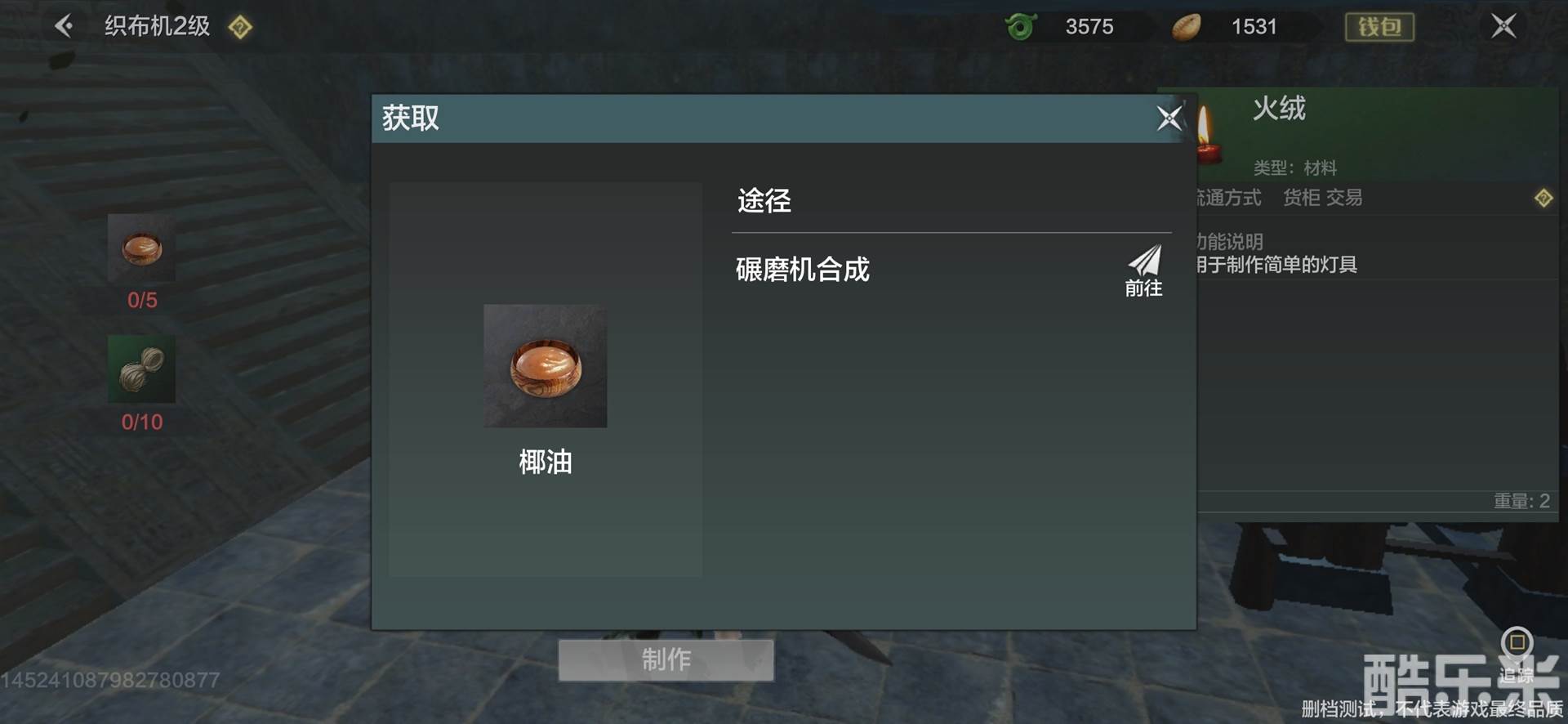Tap the 1531 seed currency amount
Image resolution: width=1568 pixels, height=724 pixels.
[x=1254, y=27]
